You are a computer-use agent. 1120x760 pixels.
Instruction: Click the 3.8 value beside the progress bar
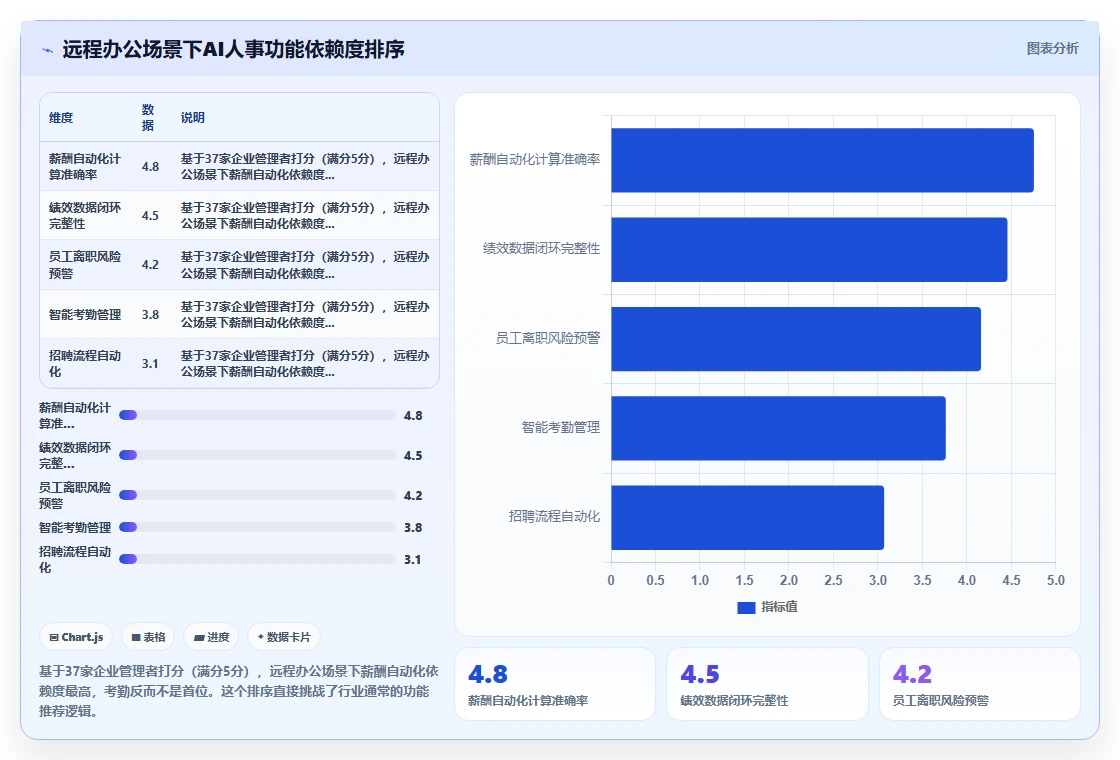click(413, 527)
